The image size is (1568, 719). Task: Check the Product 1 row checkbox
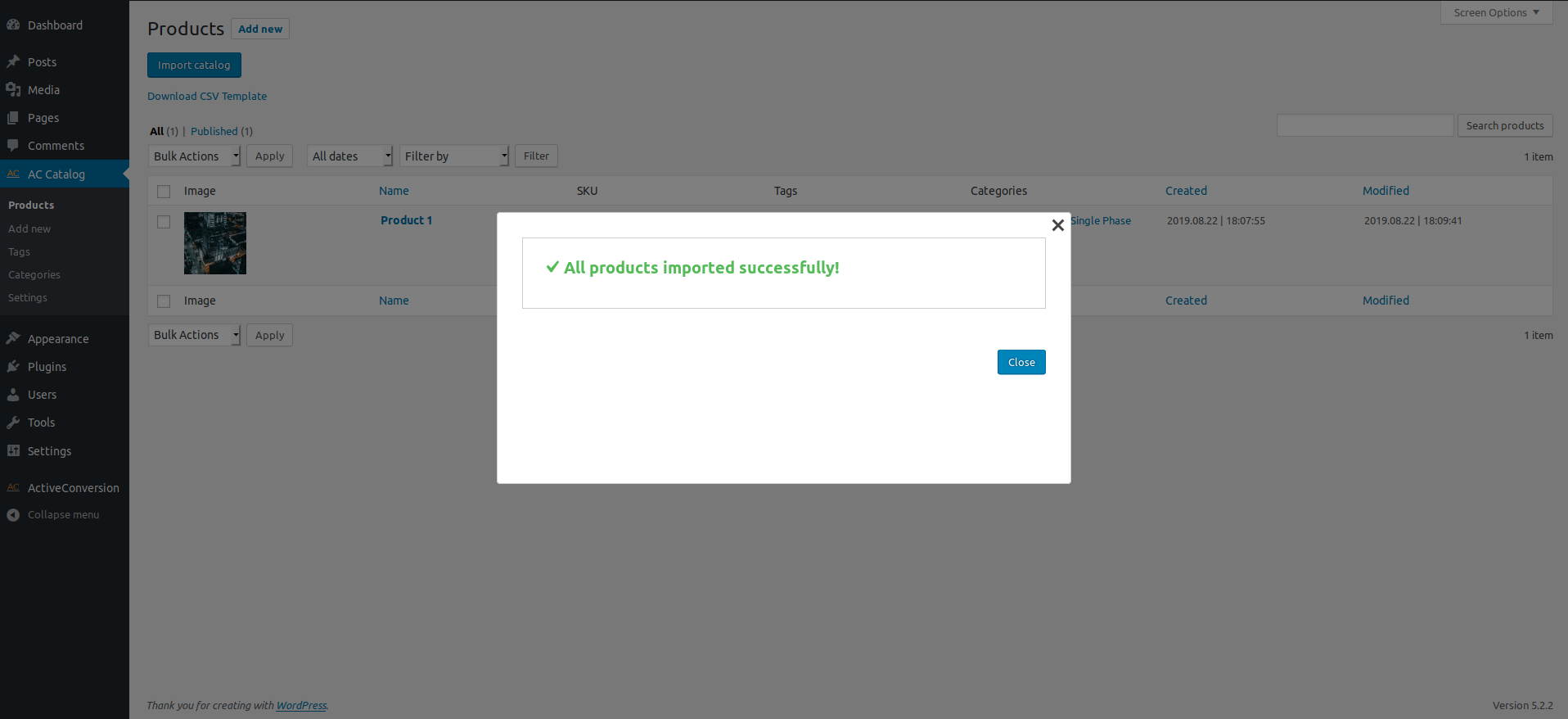point(164,222)
